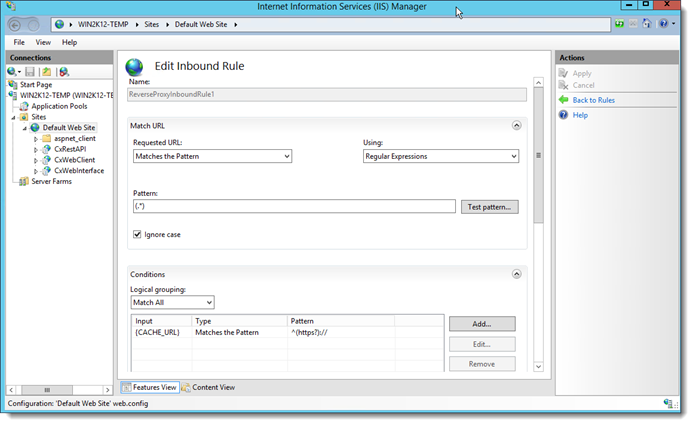Toggle the Ignore case checkbox
Image resolution: width=693 pixels, height=425 pixels.
pos(137,234)
